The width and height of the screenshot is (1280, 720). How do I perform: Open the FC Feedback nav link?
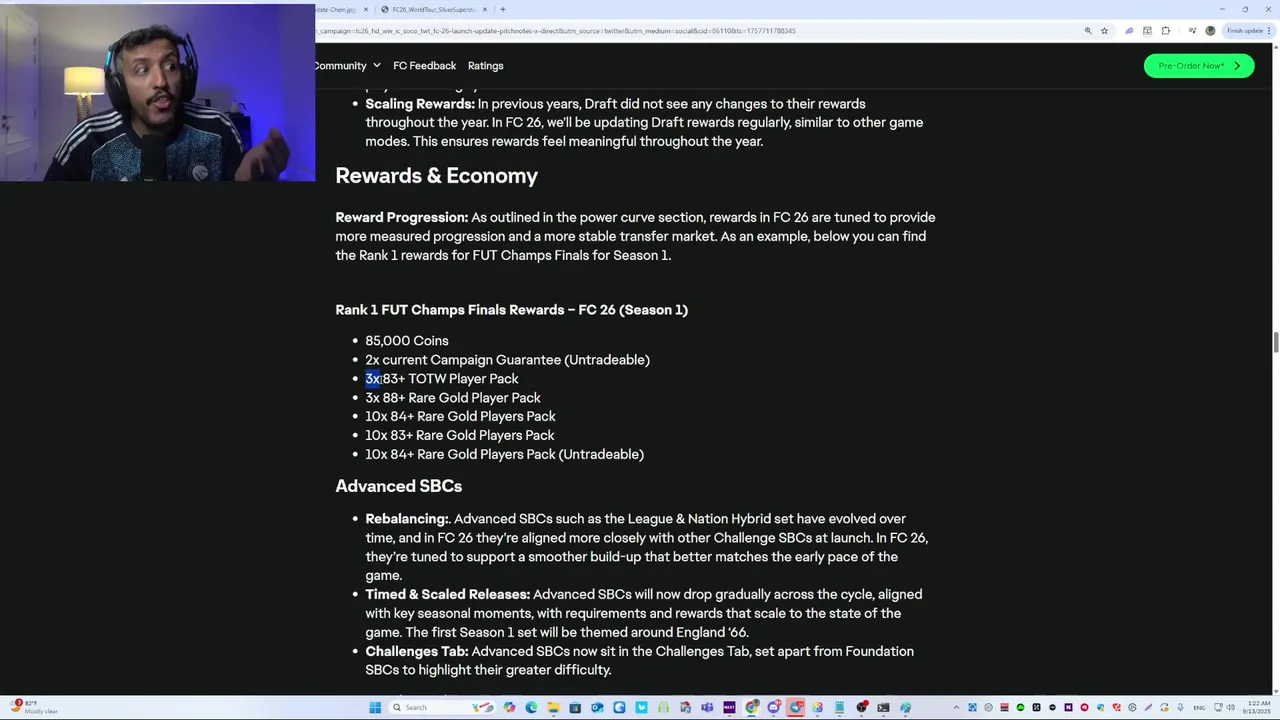pyautogui.click(x=424, y=66)
